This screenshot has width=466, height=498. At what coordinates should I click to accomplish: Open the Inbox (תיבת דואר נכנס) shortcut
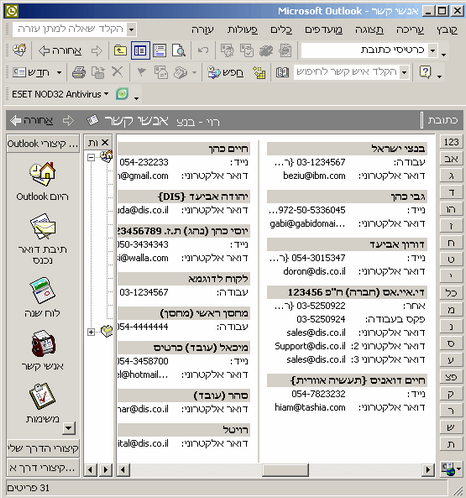tap(42, 227)
